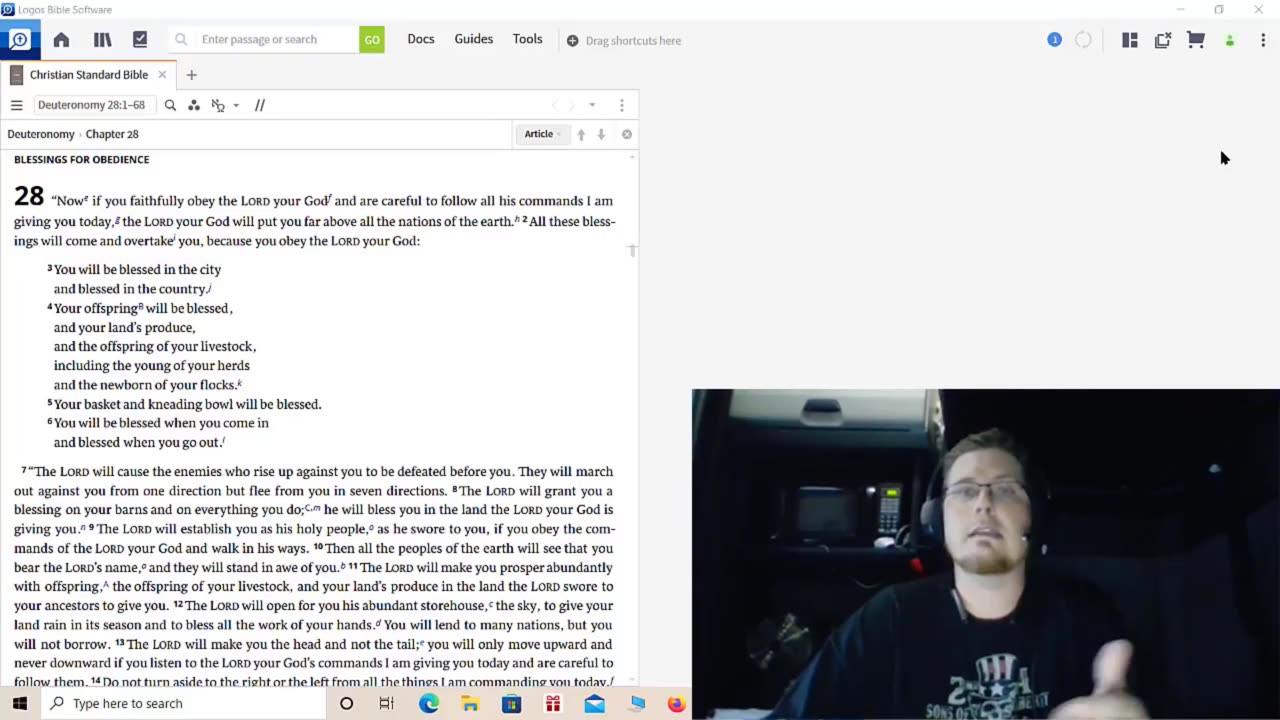Open the Library books icon

[102, 40]
